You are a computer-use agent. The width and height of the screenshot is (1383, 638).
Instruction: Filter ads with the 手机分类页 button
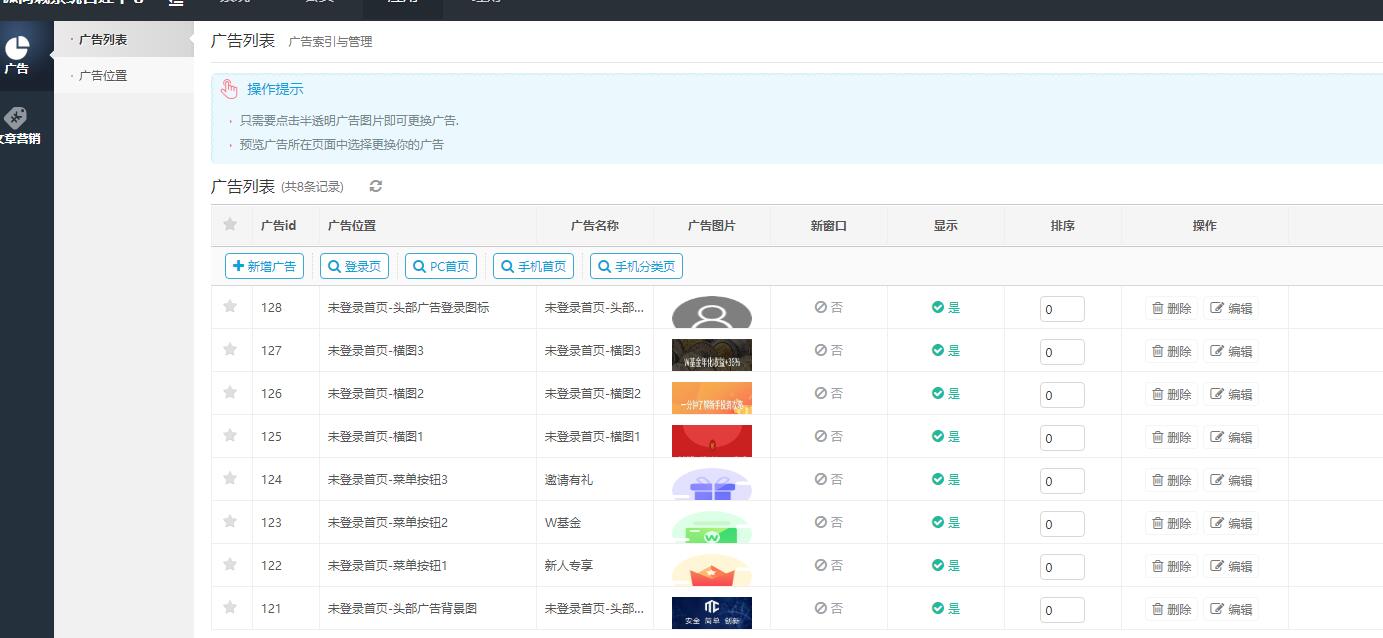(636, 265)
